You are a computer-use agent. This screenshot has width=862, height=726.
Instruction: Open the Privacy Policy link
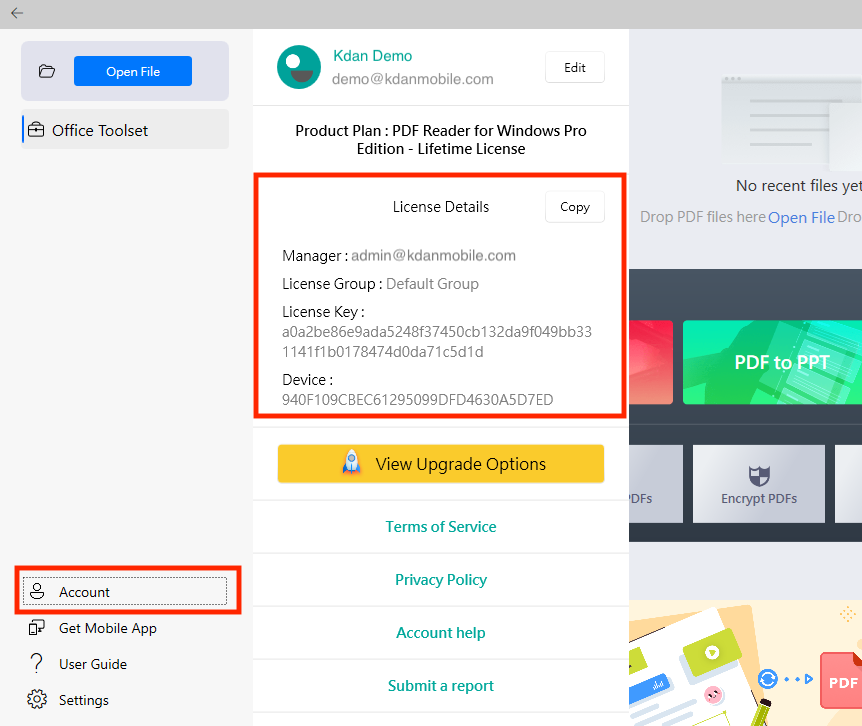coord(440,580)
